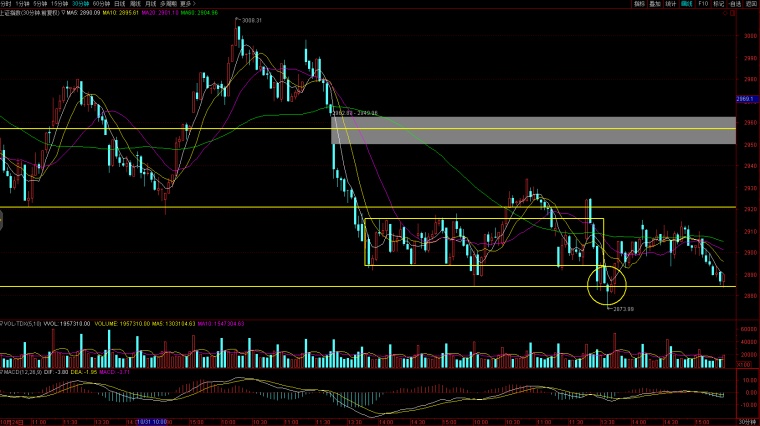The width and height of the screenshot is (760, 426).
Task: Click the small diamond icon top-right
Action: (726, 13)
